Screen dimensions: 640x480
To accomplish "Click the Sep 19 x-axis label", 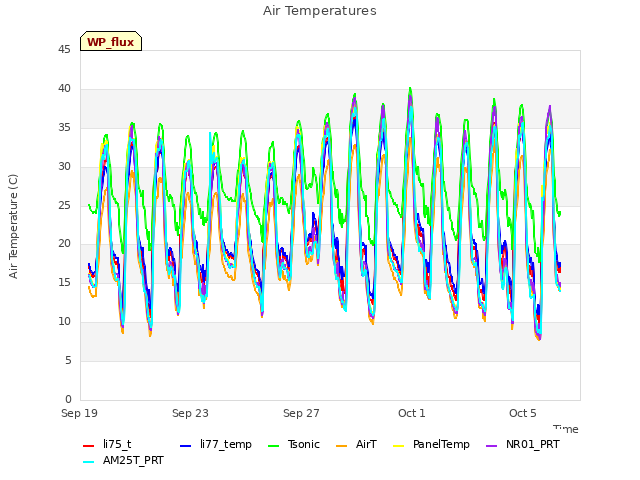I will point(80,413).
